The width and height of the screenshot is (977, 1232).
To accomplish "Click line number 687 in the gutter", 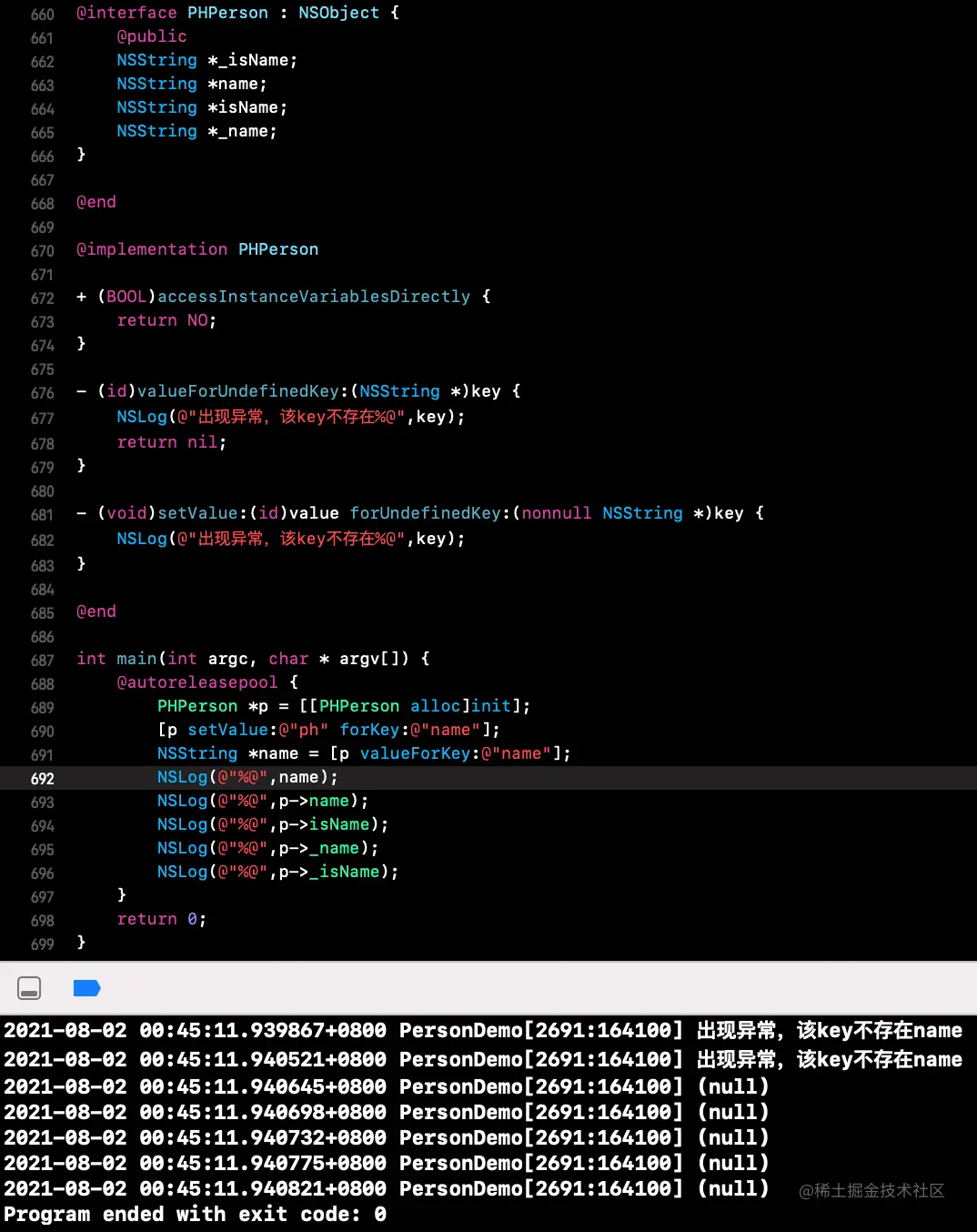I will (x=42, y=661).
